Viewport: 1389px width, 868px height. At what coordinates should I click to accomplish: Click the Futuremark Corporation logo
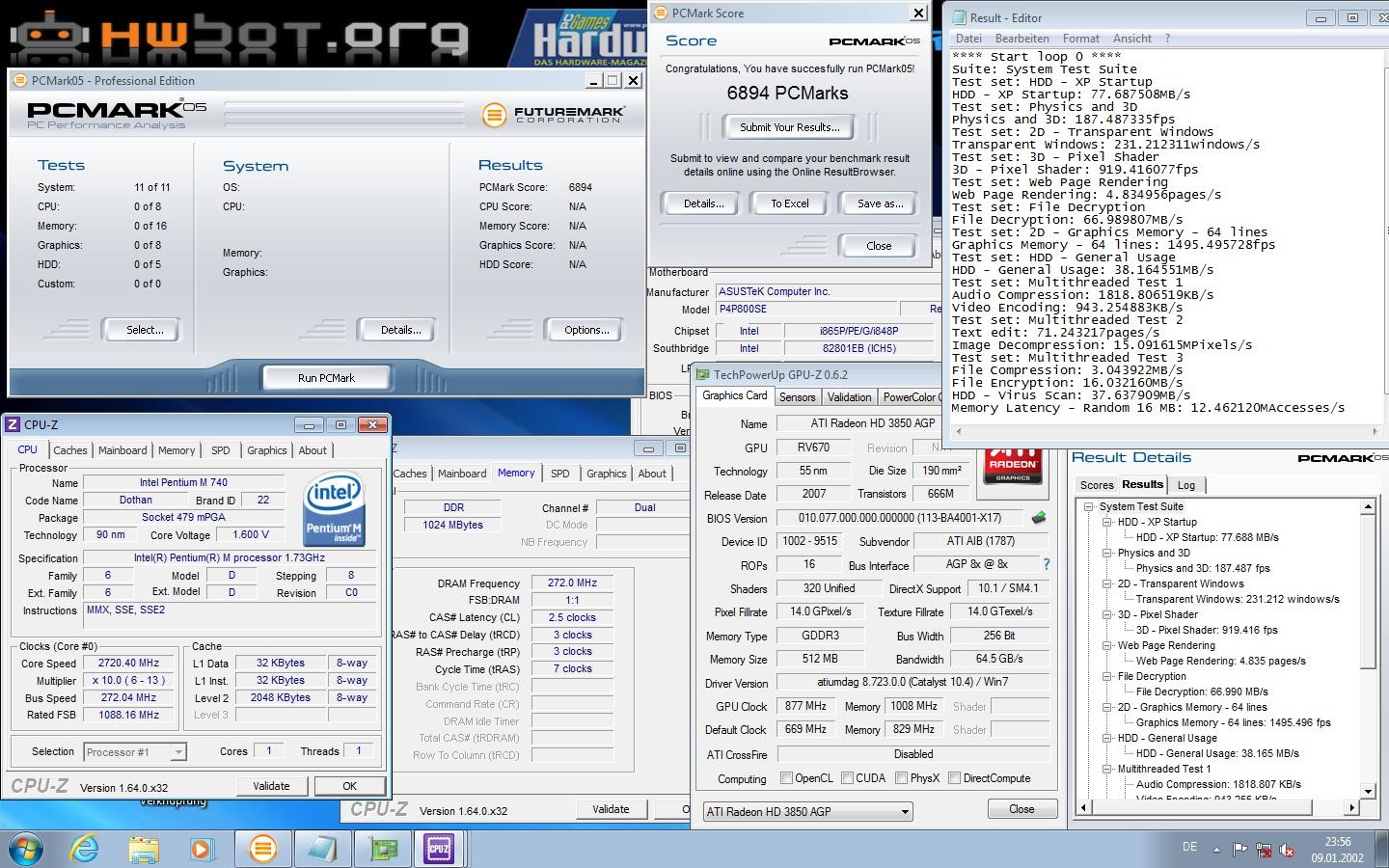(553, 116)
